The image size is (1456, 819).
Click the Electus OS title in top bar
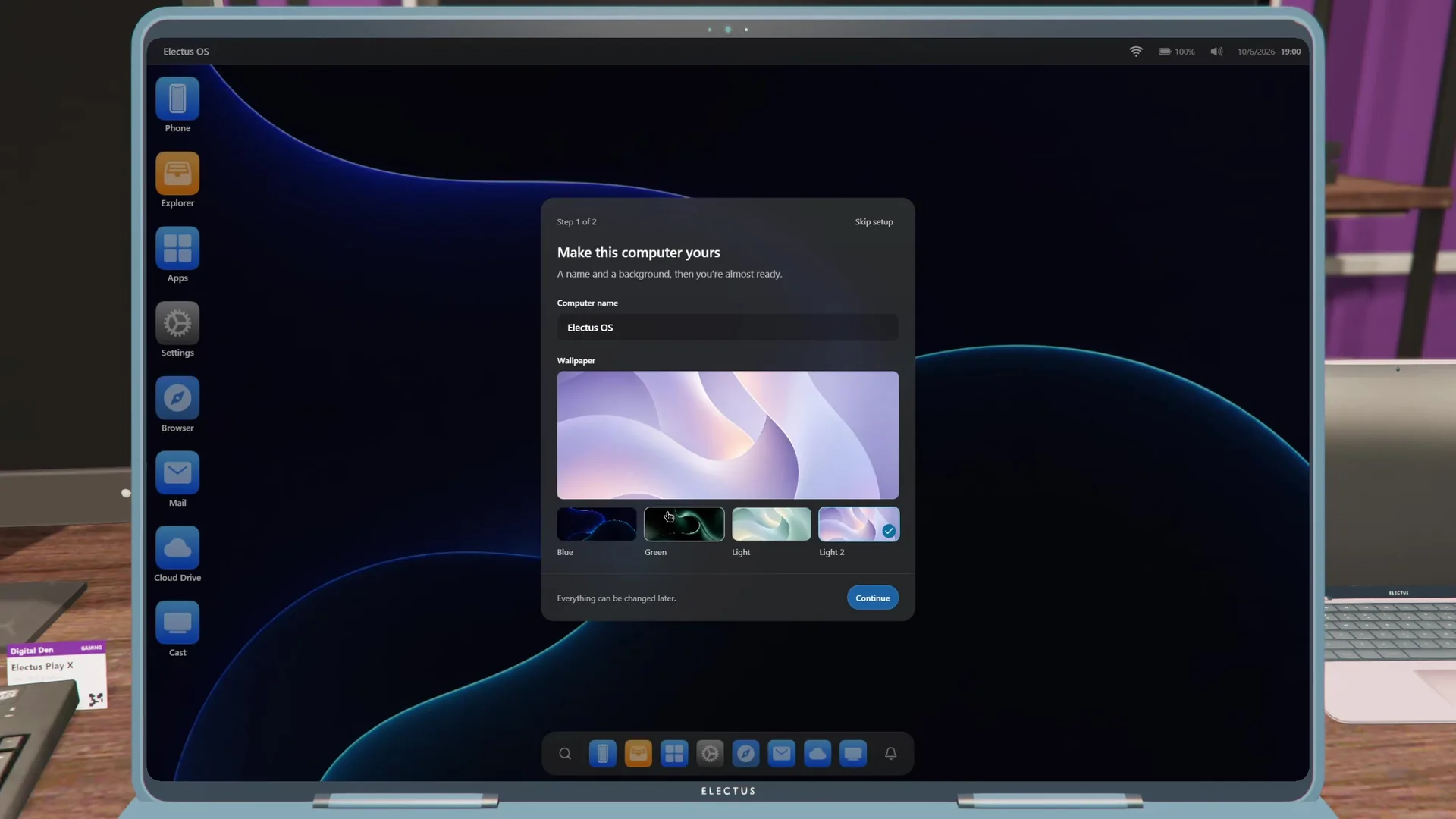[x=186, y=52]
